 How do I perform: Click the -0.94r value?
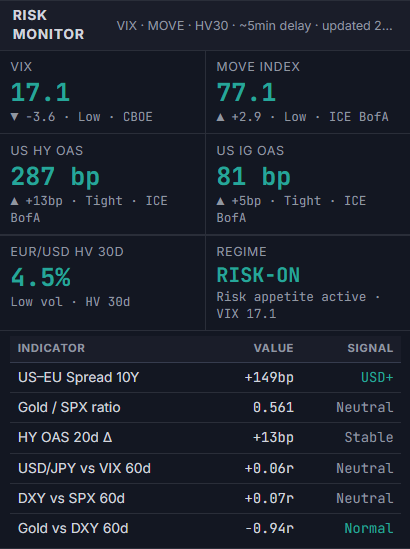click(269, 529)
